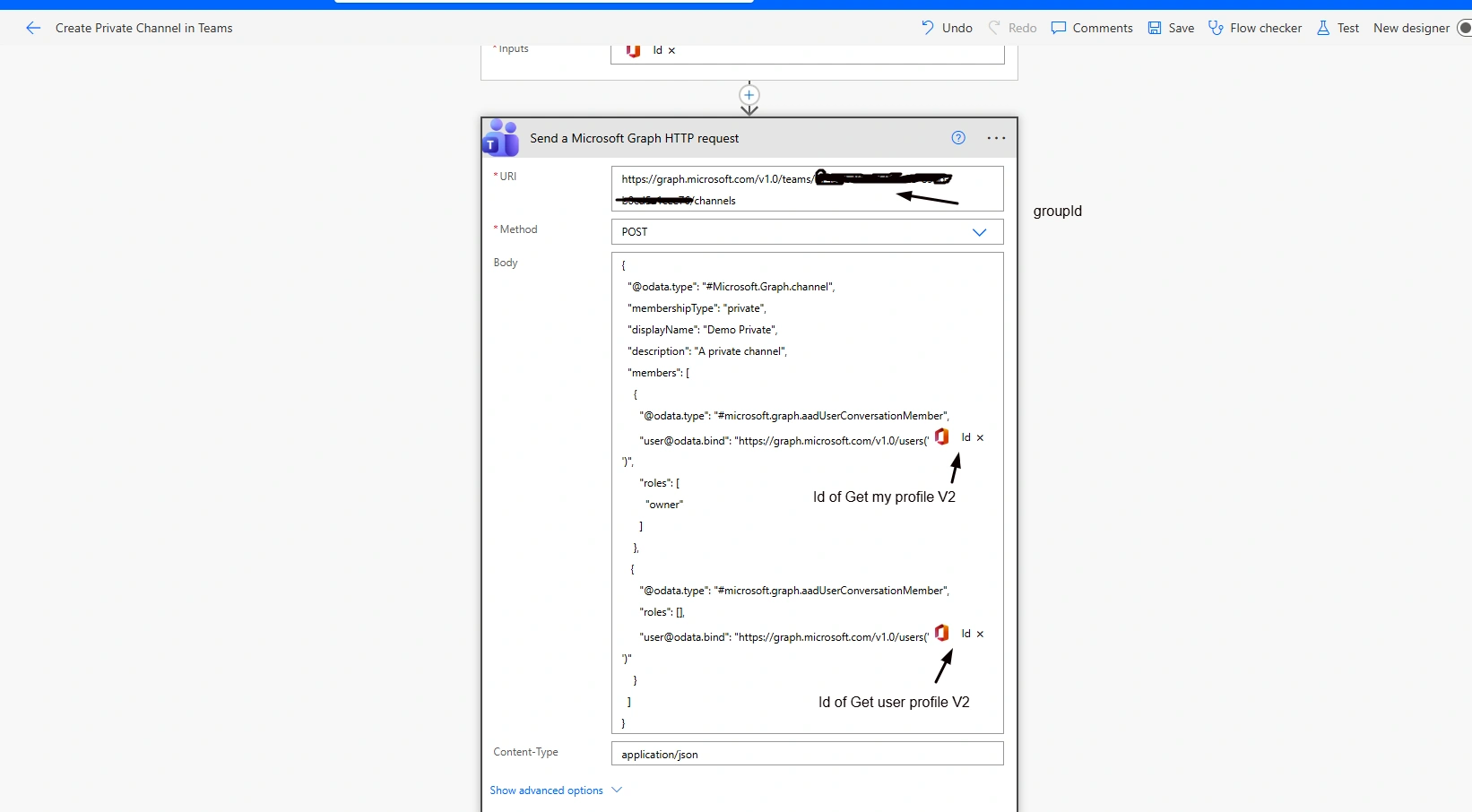
Task: Remove the Id token after the owner users URL
Action: click(980, 437)
